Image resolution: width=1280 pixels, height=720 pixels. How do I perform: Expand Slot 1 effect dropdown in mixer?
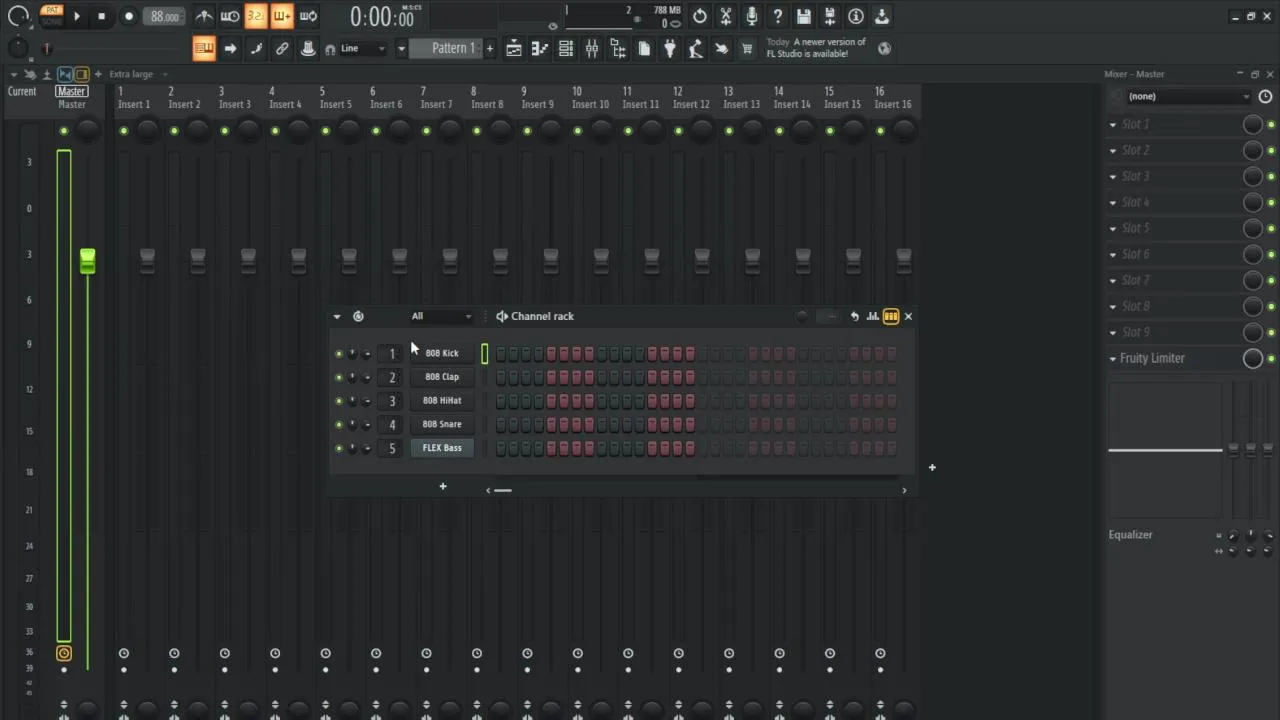(x=1113, y=124)
